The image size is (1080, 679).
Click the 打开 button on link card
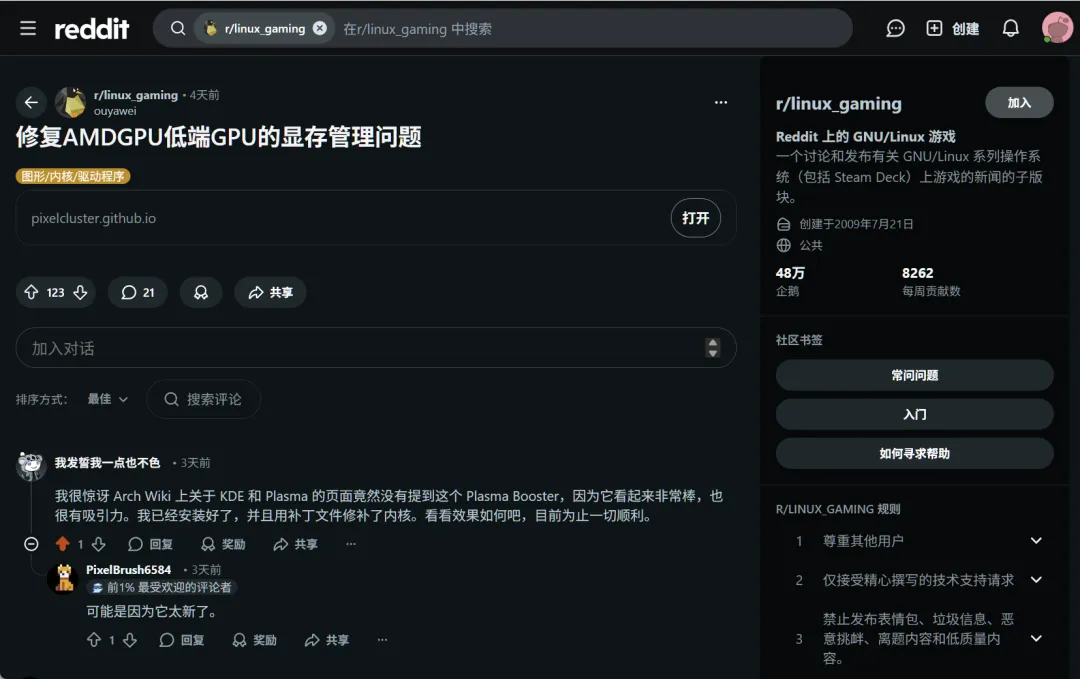696,218
